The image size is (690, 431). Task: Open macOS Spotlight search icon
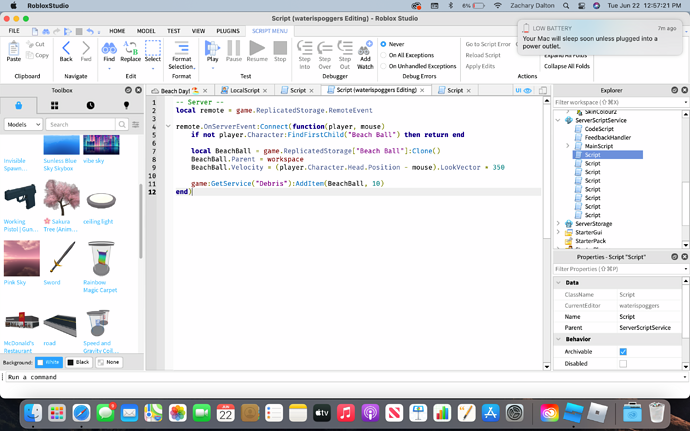(566, 6)
